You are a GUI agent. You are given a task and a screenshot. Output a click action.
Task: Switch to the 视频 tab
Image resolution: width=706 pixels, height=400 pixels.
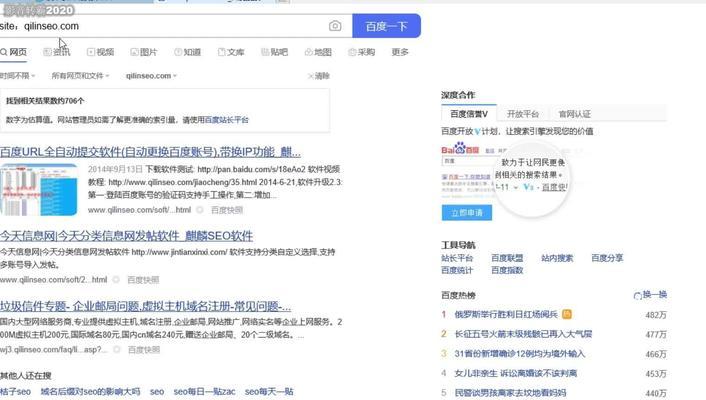(x=100, y=52)
